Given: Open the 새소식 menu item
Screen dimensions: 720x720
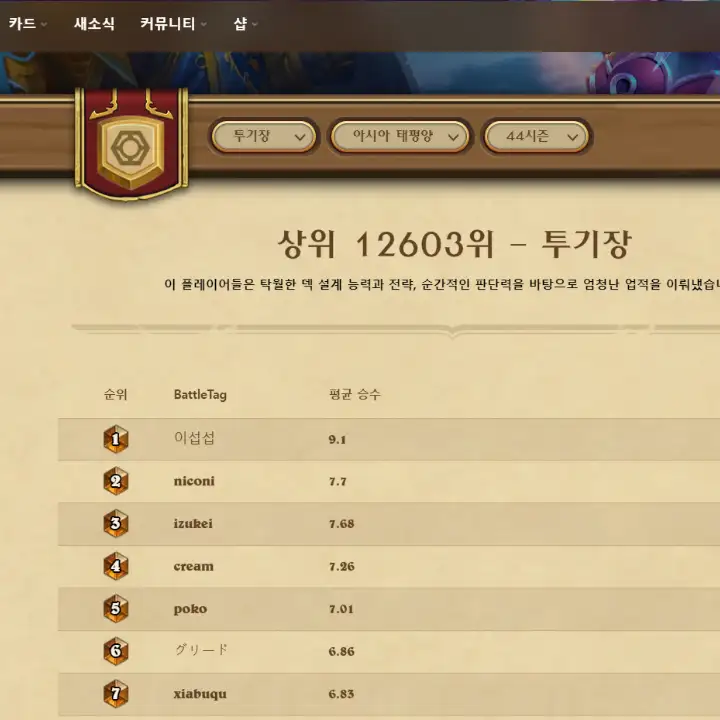Looking at the screenshot, I should [94, 23].
